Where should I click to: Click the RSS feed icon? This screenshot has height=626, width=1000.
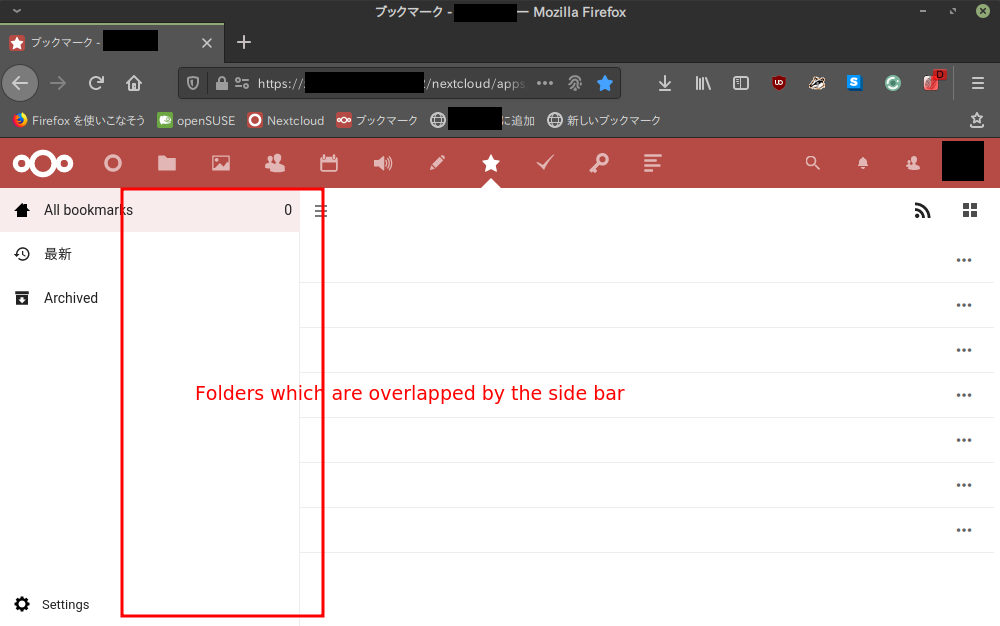[x=922, y=210]
